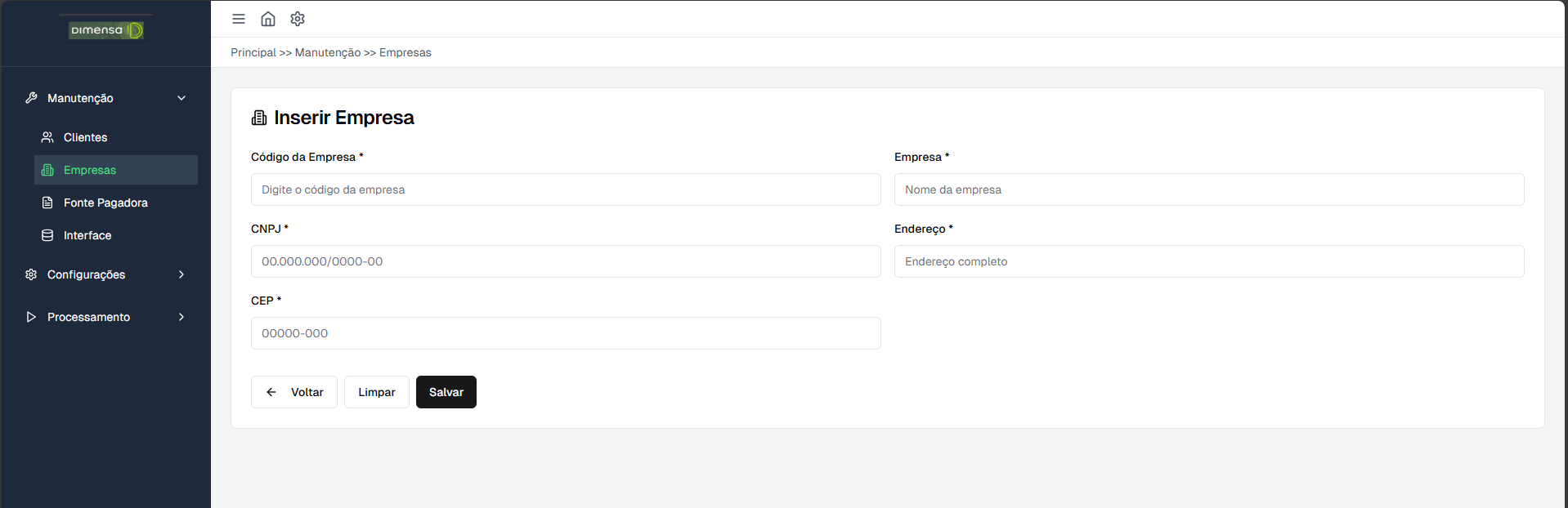Viewport: 1568px width, 508px height.
Task: Expand the Configurações submenu arrow
Action: click(x=181, y=274)
